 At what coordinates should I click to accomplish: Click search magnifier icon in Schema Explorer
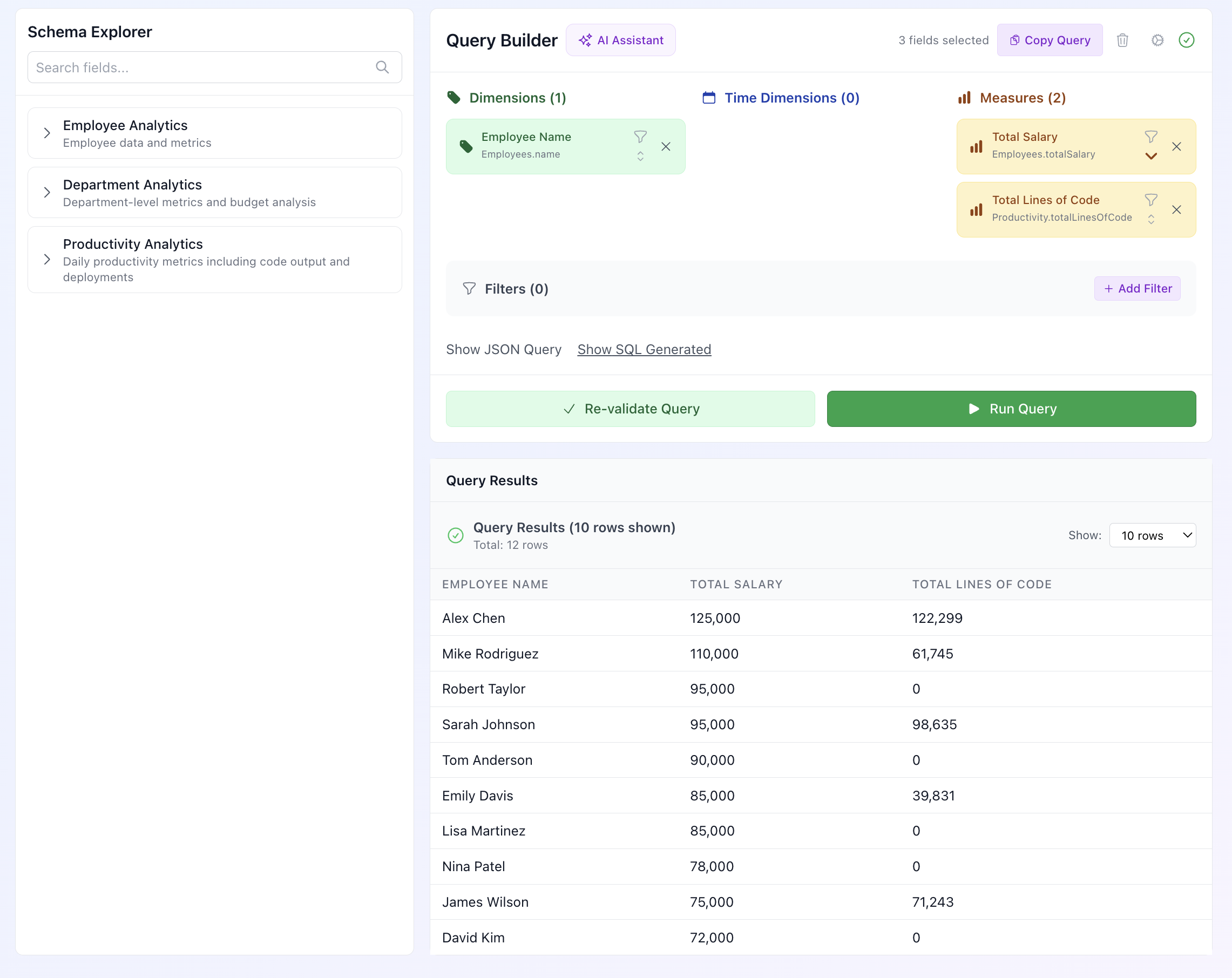tap(382, 67)
